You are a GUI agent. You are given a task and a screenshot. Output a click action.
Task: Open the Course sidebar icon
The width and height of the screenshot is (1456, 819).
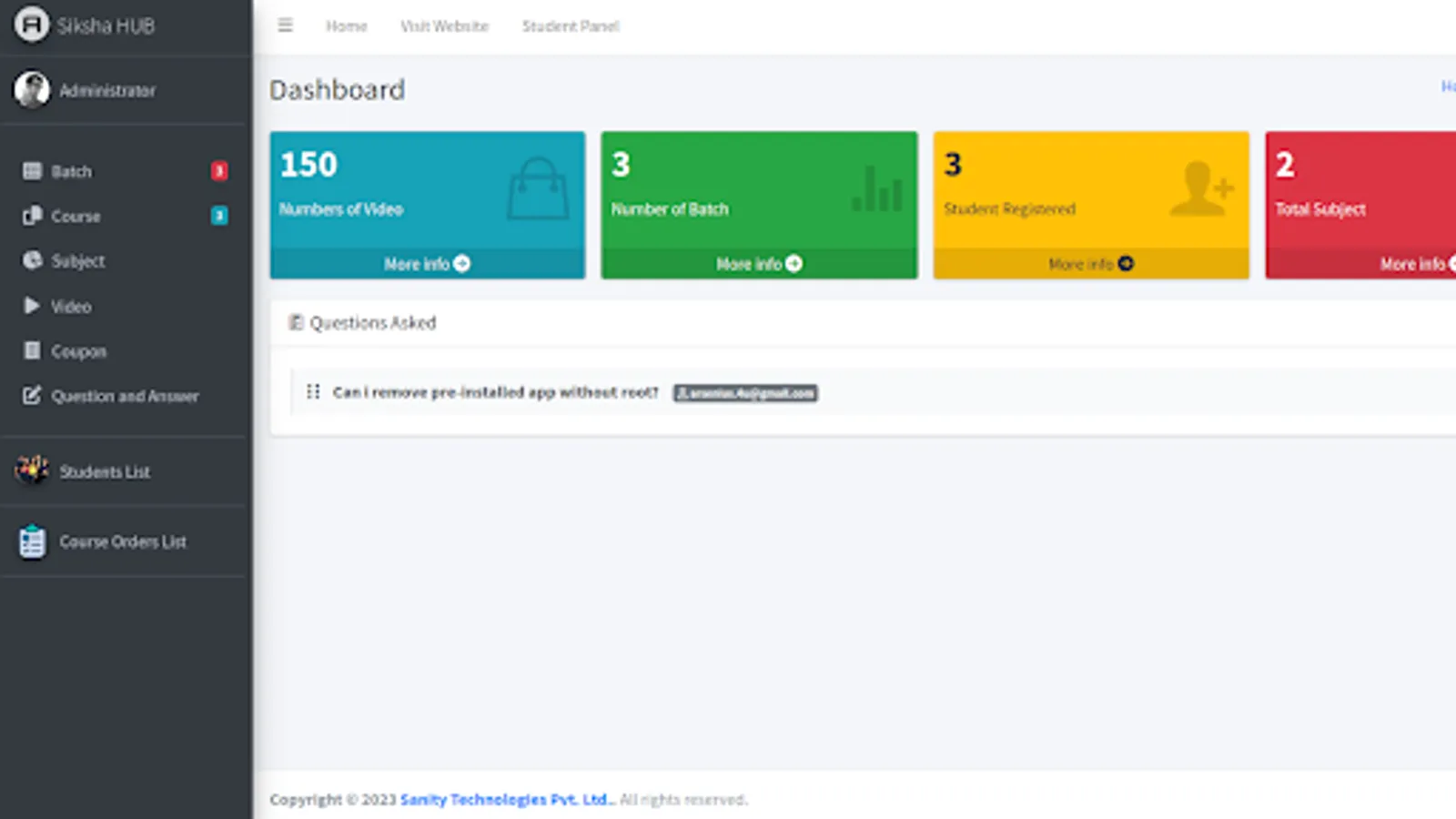32,216
